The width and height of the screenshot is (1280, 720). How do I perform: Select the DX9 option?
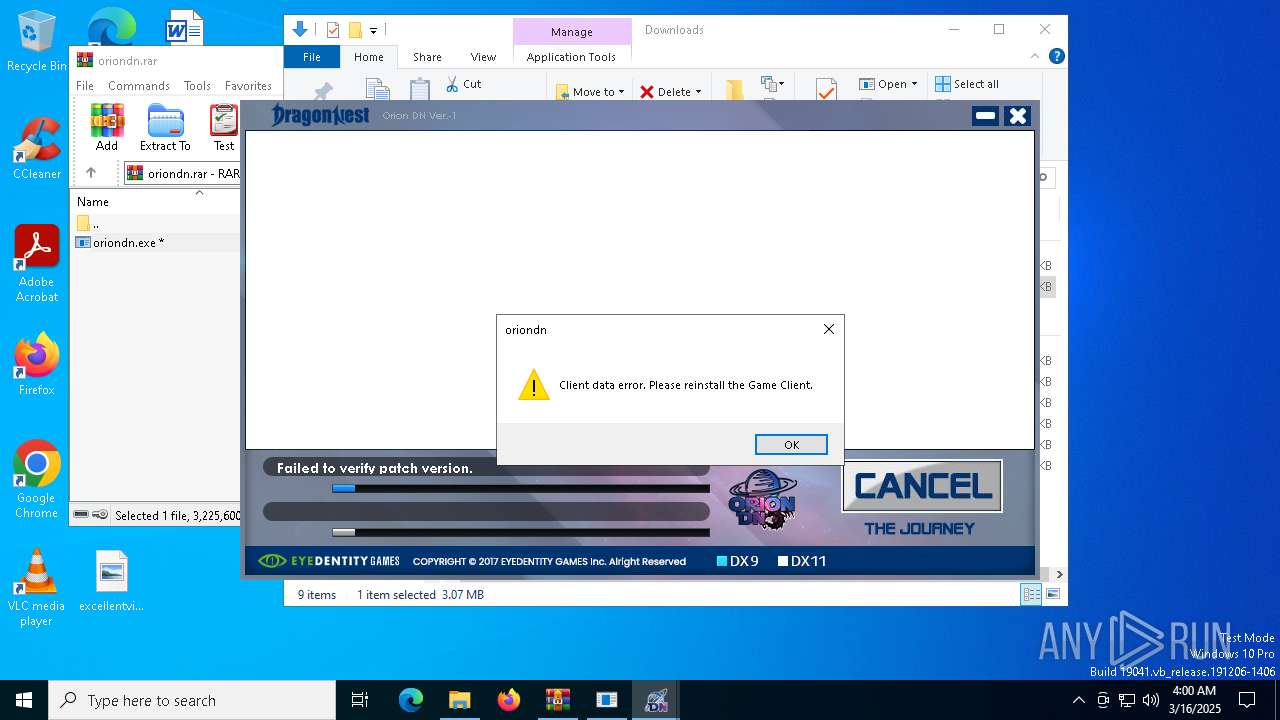737,561
